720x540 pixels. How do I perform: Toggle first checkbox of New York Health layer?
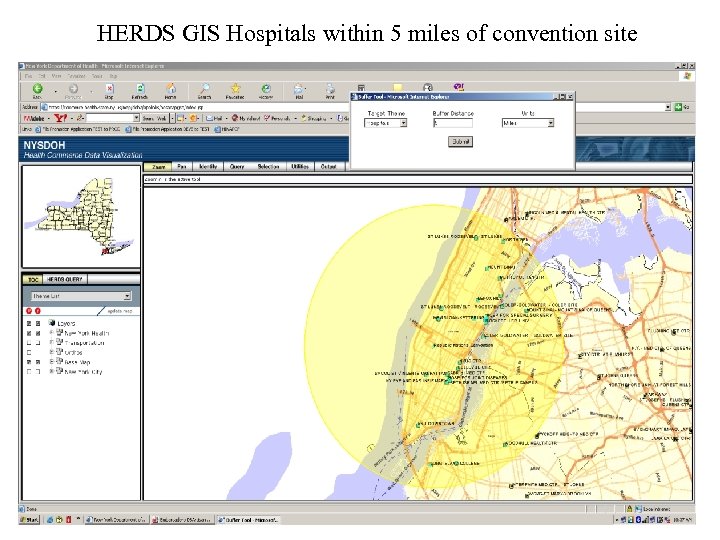(29, 333)
